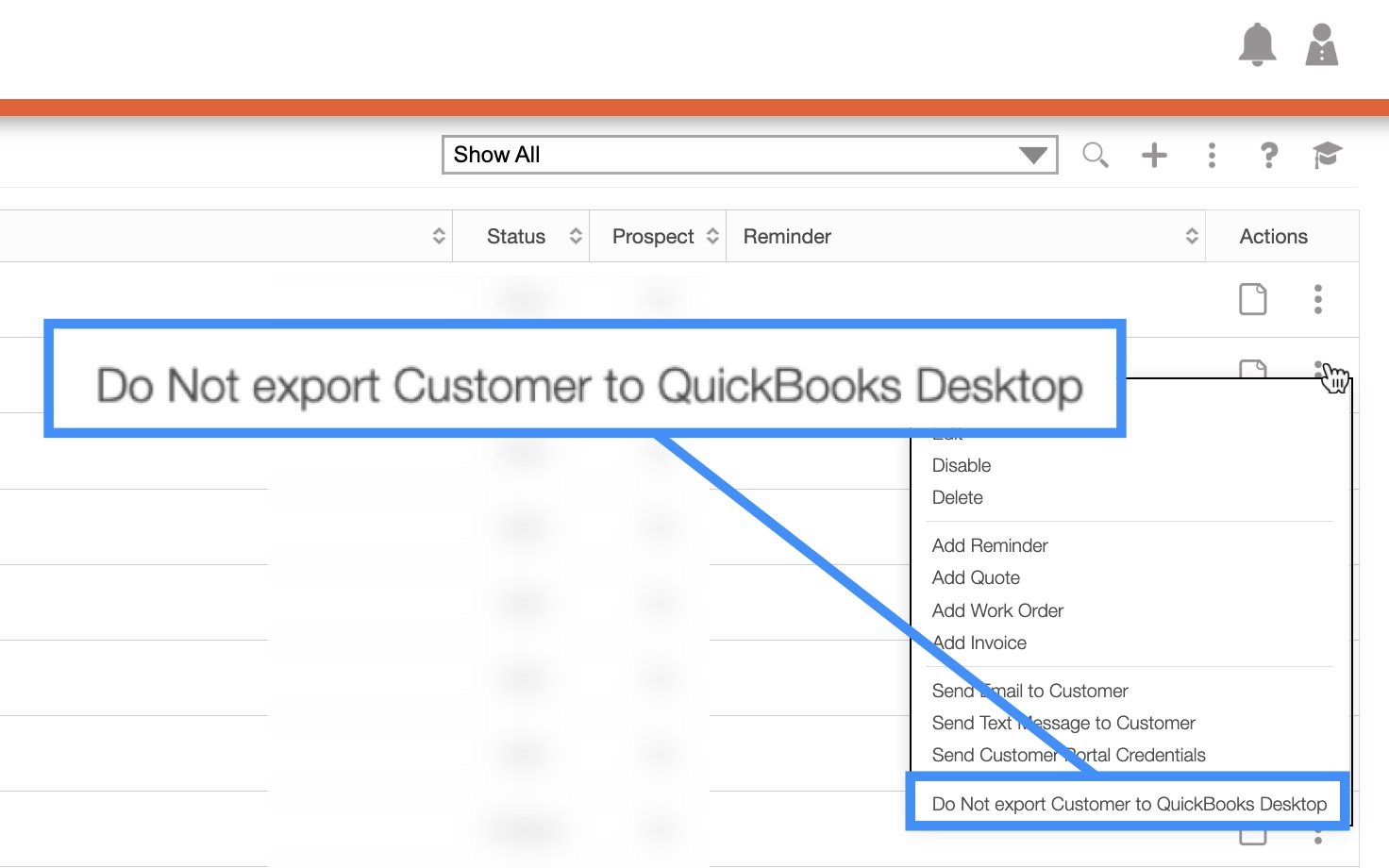Open the graduation cap training icon
The height and width of the screenshot is (868, 1389).
point(1327,155)
